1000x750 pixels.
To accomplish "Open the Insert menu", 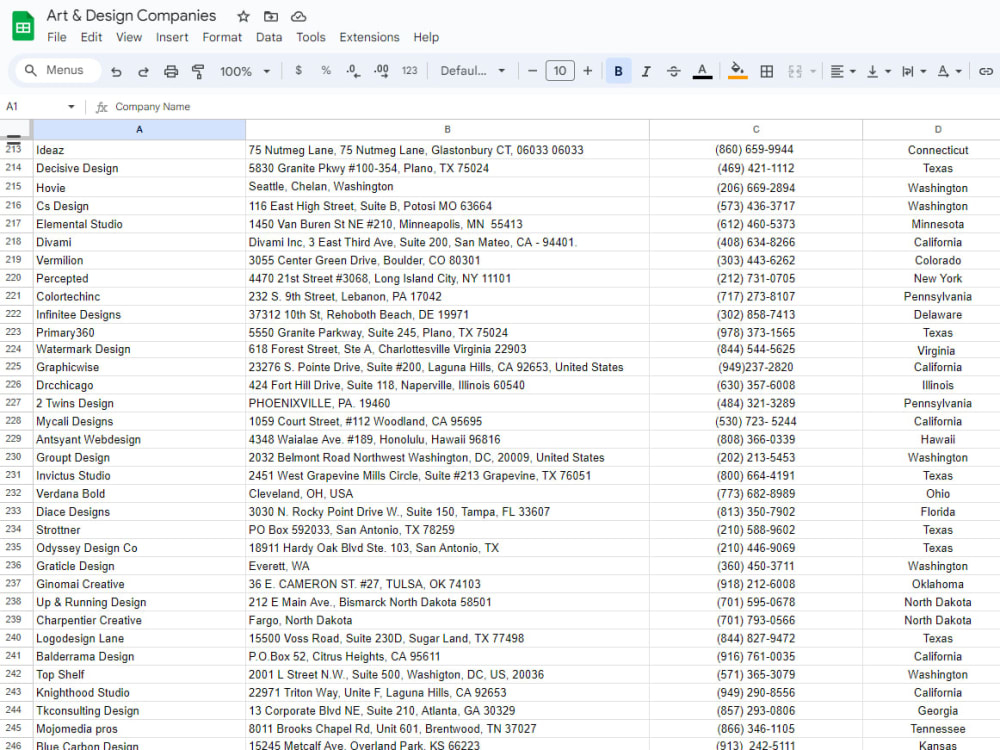I will click(172, 37).
